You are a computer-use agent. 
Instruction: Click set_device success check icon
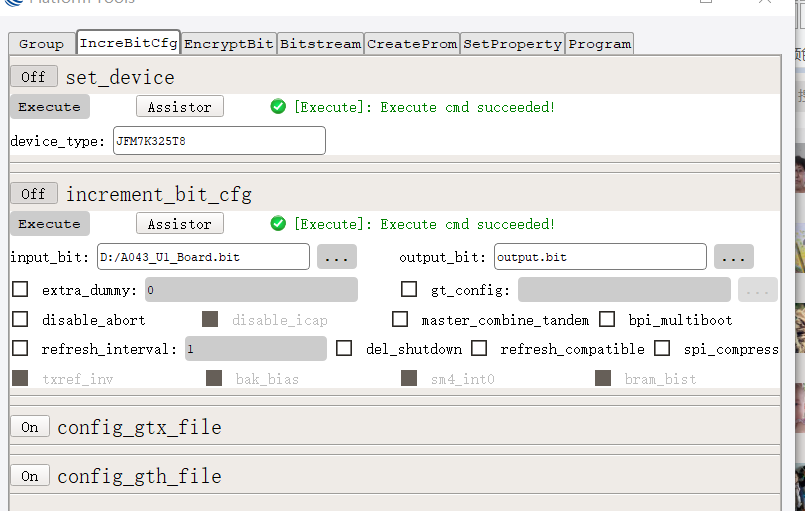(x=278, y=106)
